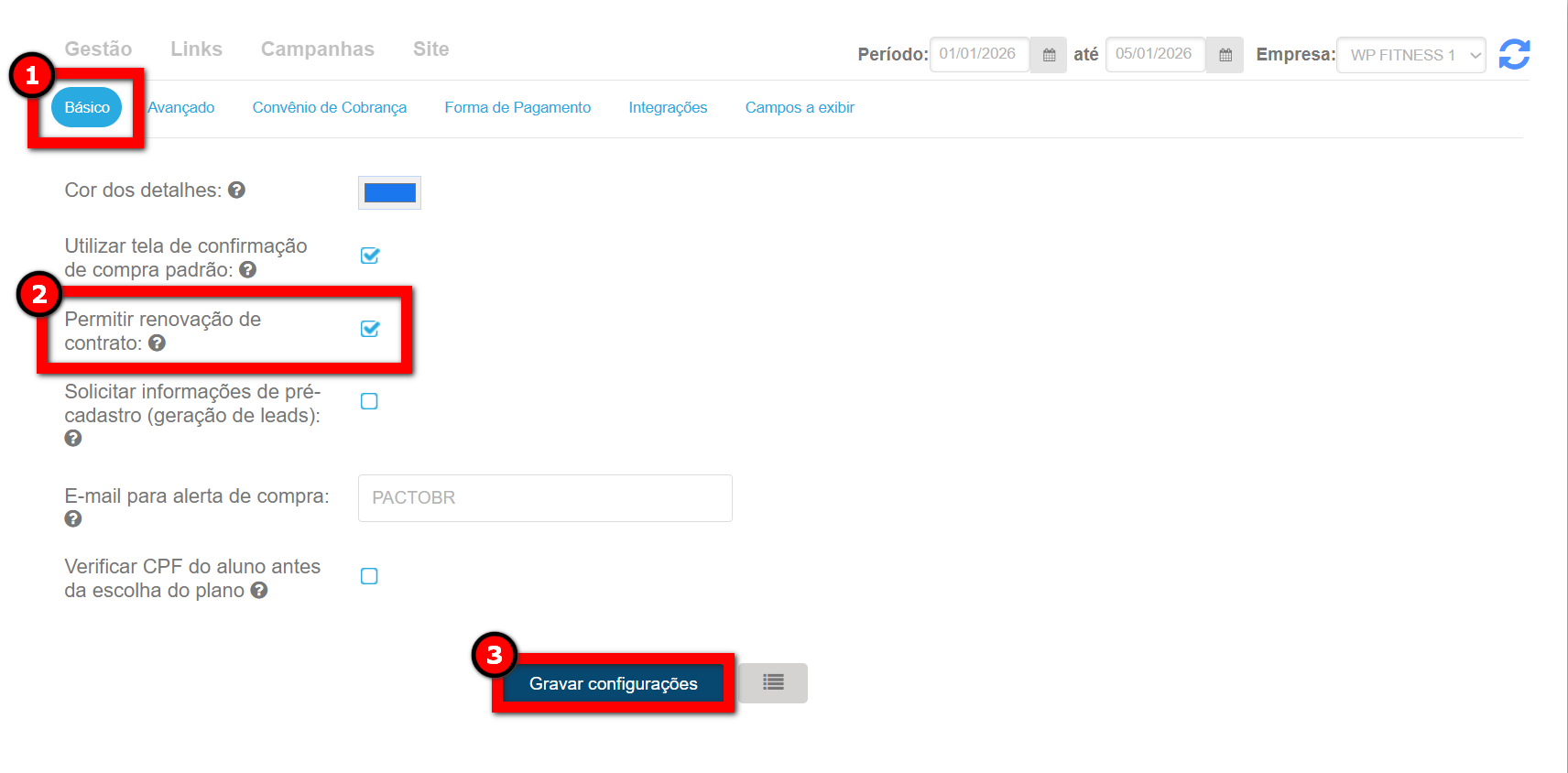Viewport: 1568px width, 773px height.
Task: Open the Forma de Pagamento tab
Action: pos(517,107)
